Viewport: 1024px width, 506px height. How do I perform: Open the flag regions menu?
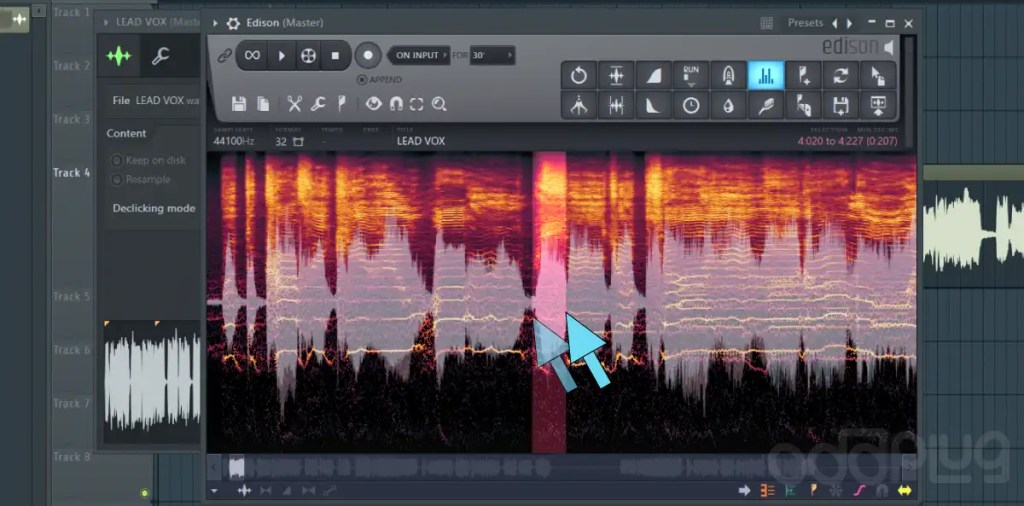point(341,104)
